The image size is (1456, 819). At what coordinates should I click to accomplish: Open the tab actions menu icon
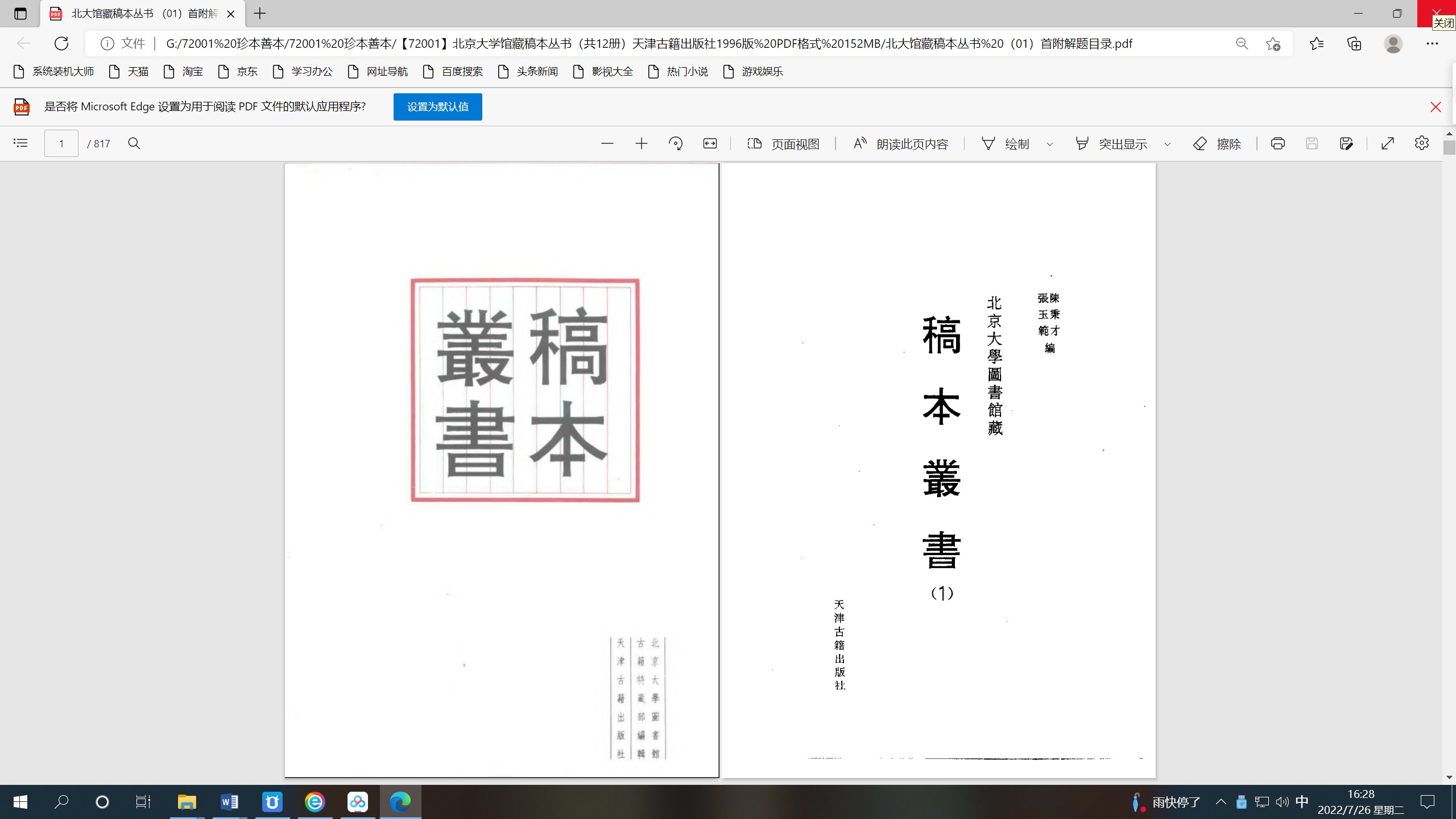[x=20, y=14]
